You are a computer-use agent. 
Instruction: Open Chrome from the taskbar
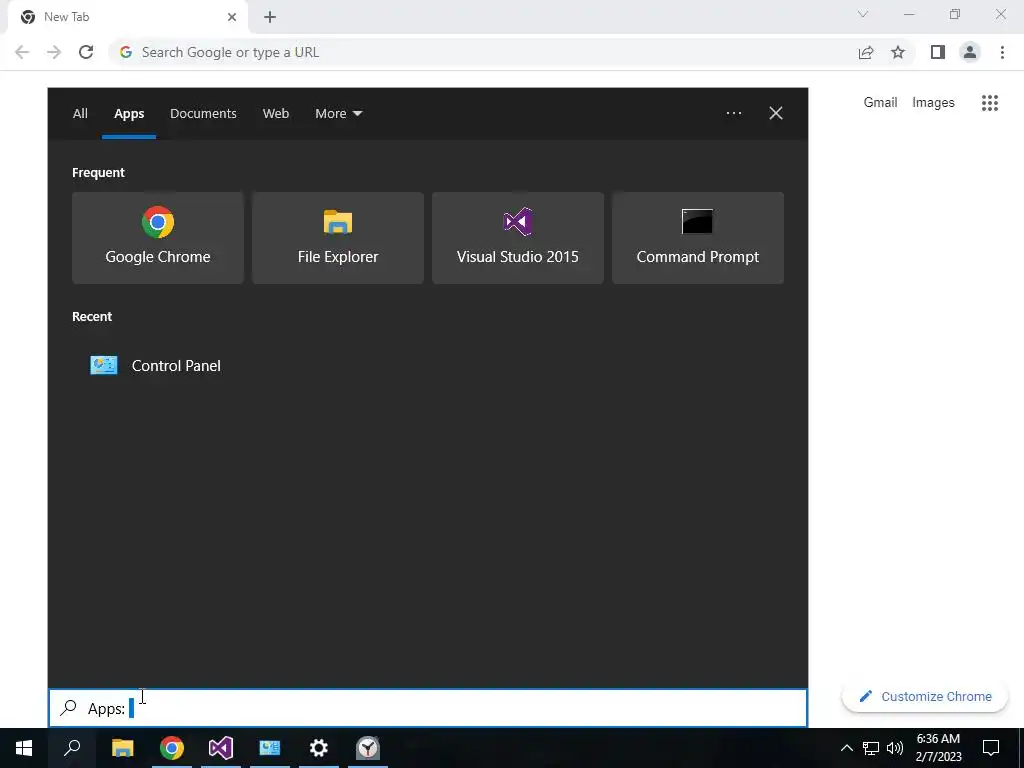pyautogui.click(x=172, y=748)
